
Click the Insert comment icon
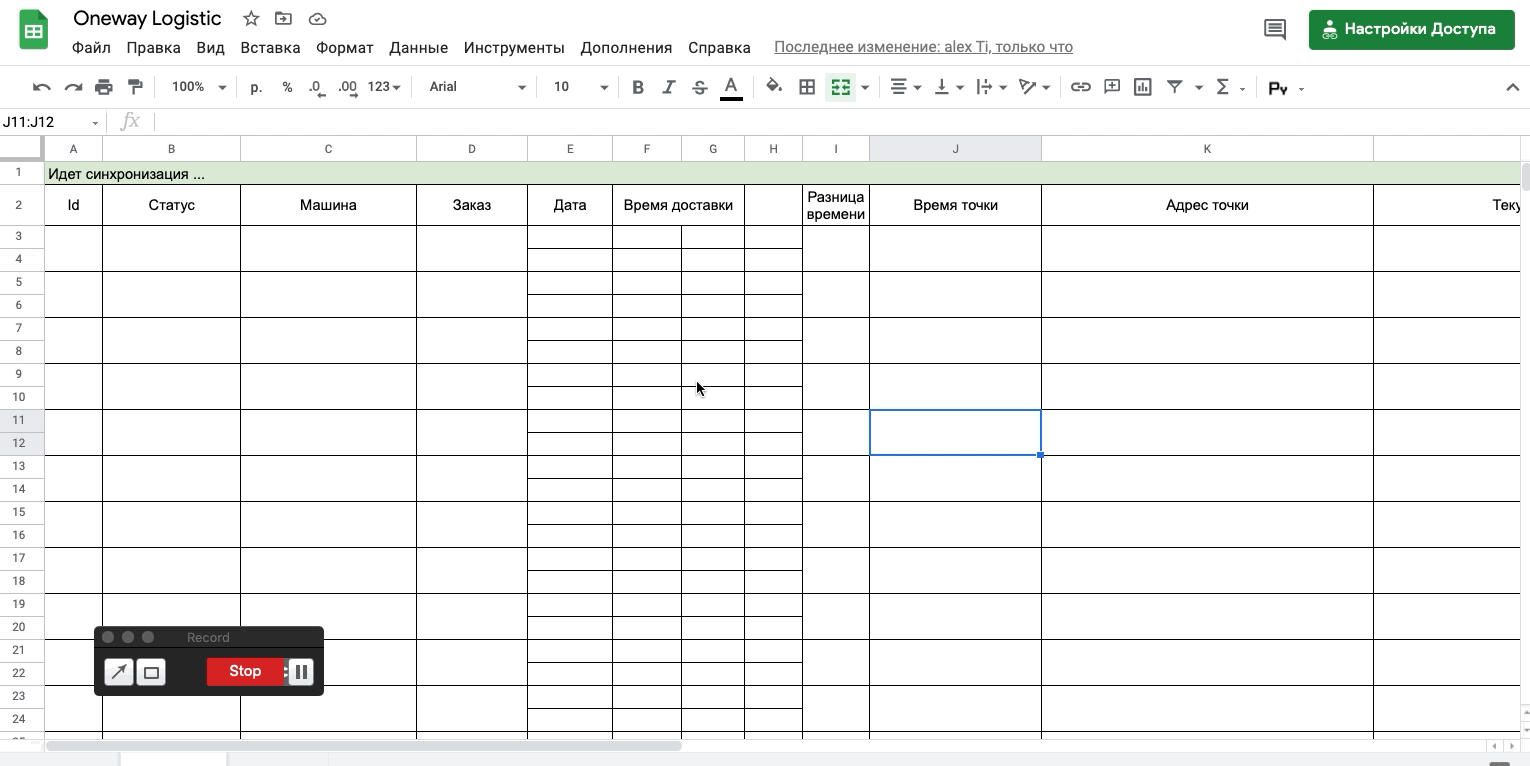coord(1111,87)
